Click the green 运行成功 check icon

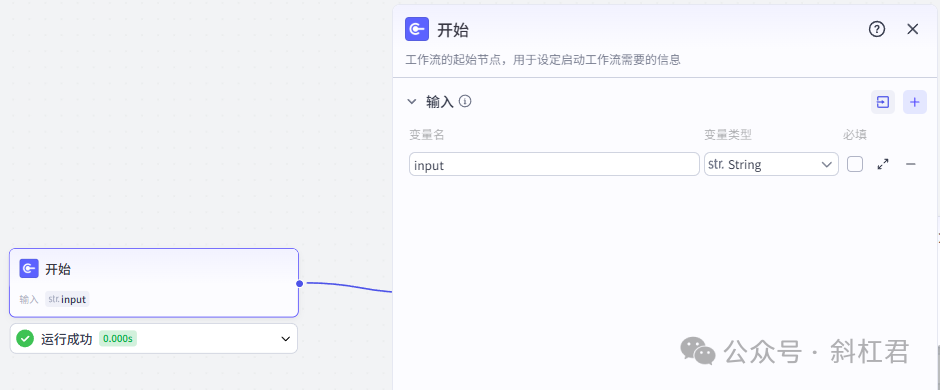pos(25,339)
